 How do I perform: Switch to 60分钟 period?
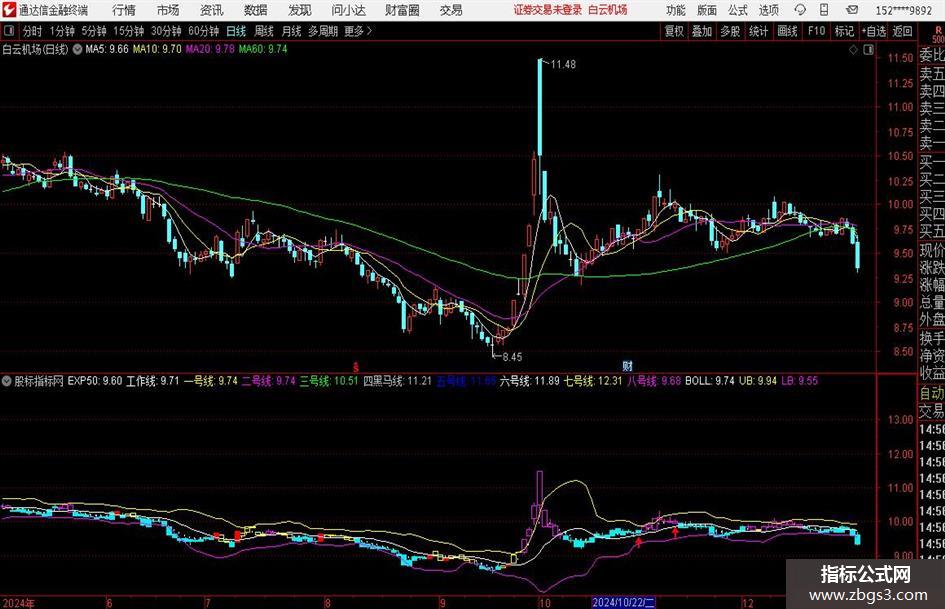coord(203,31)
